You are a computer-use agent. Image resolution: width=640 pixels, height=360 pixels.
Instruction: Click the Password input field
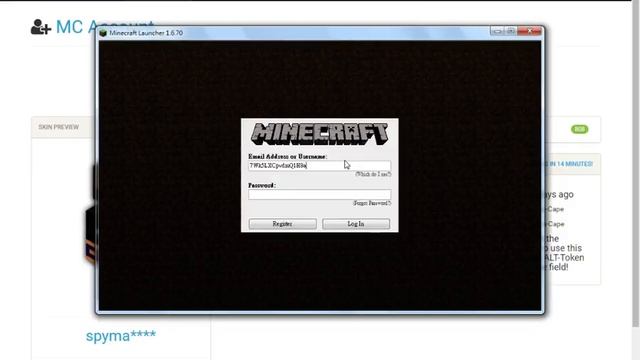tap(320, 194)
